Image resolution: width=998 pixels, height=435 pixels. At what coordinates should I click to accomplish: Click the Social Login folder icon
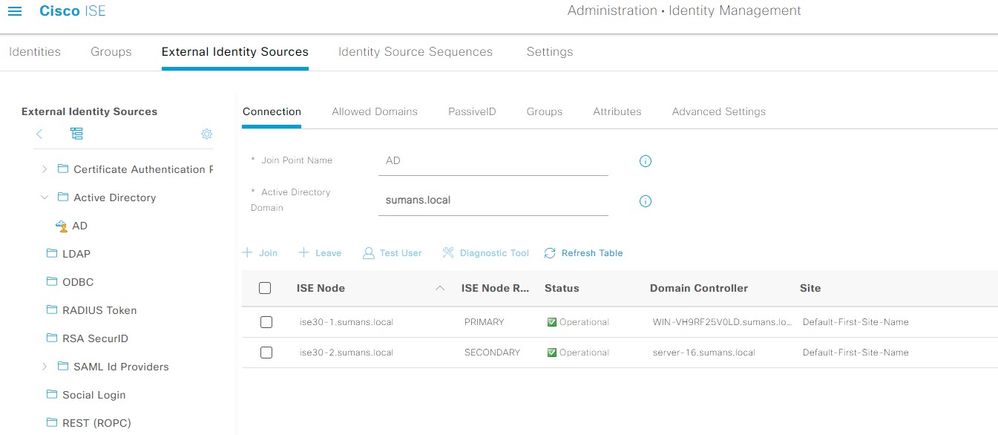pos(52,394)
